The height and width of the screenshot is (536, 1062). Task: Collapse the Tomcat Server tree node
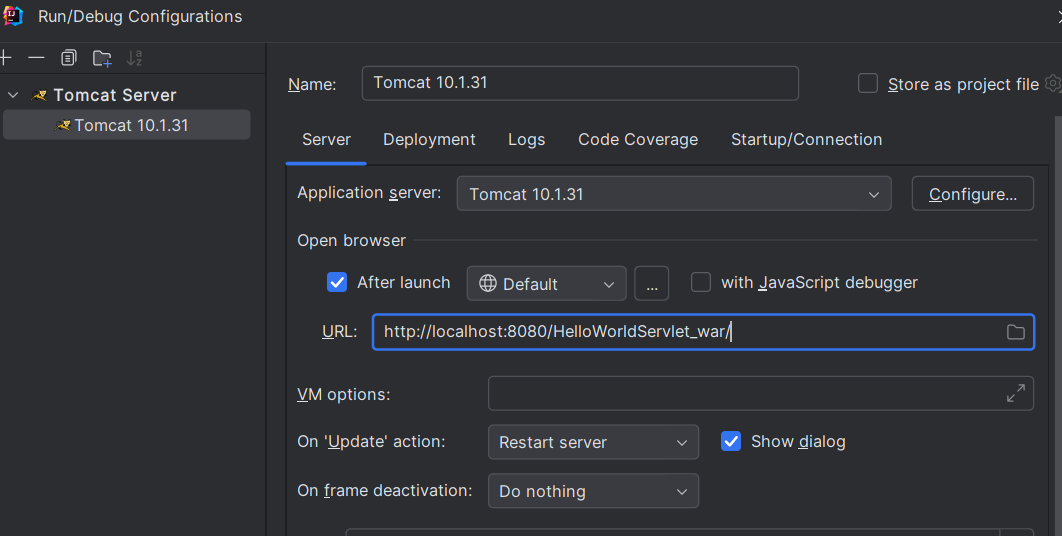[13, 95]
